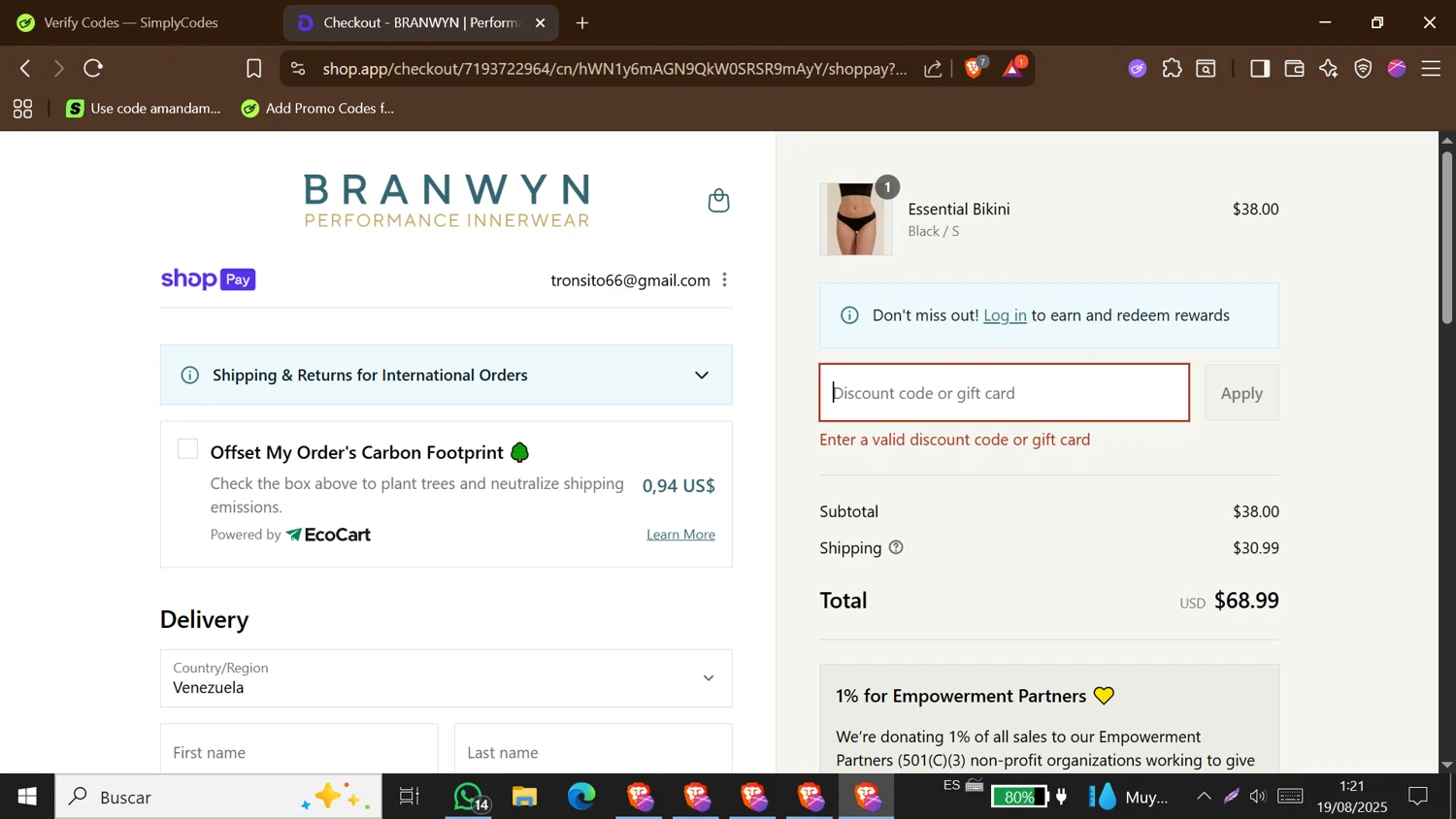Viewport: 1456px width, 819px height.
Task: Focus the First name field
Action: click(x=299, y=749)
